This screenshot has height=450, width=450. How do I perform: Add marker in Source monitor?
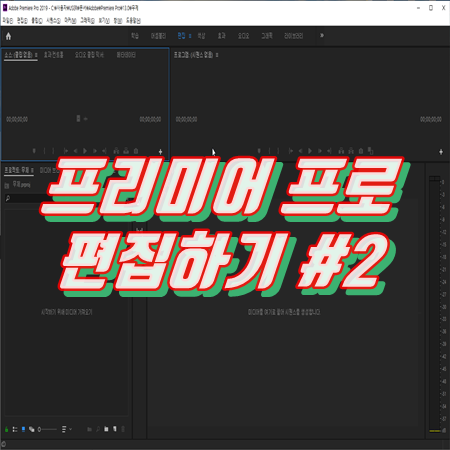pos(34,151)
